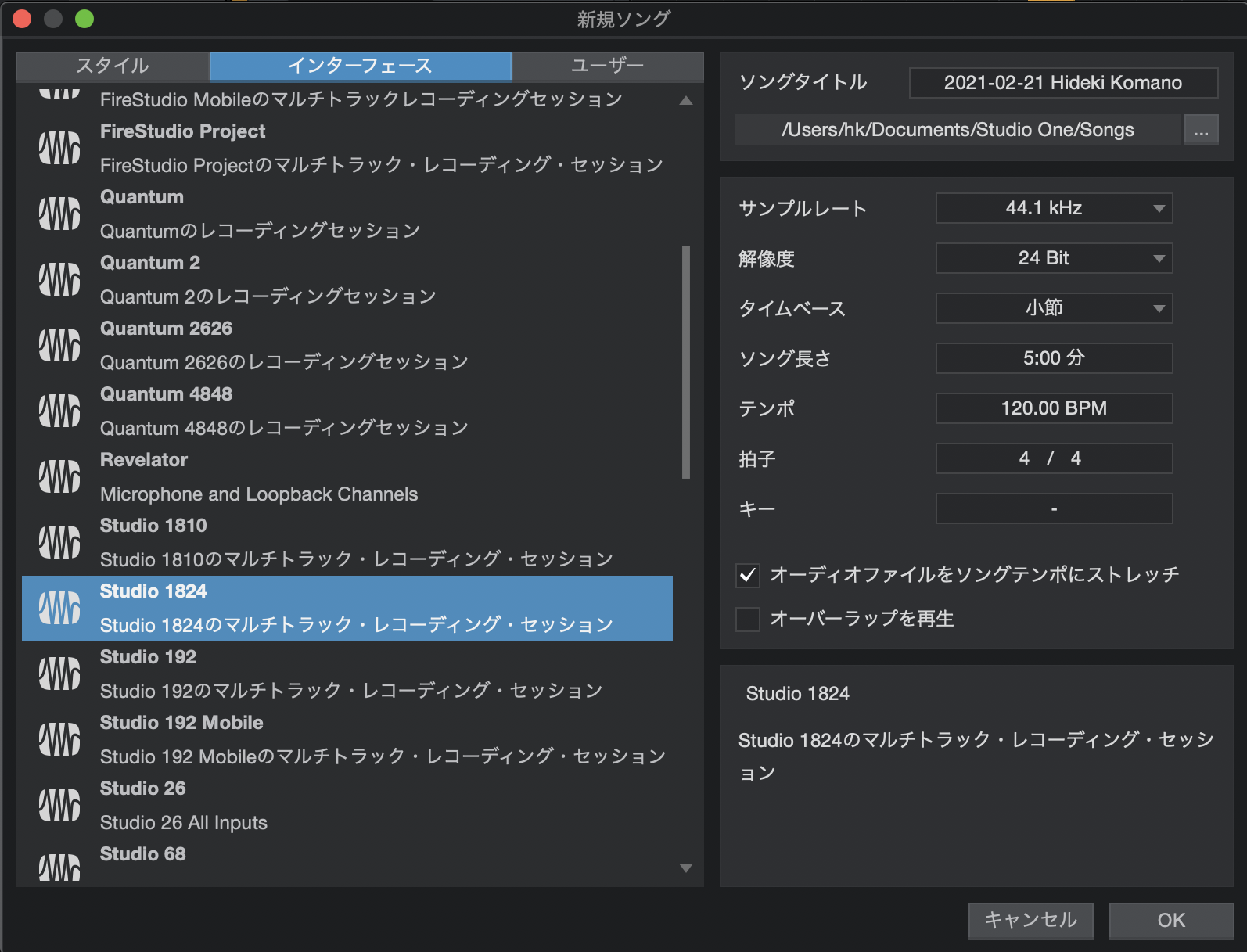
Task: Click the PreSonus icon beside Studio 1810
Action: pyautogui.click(x=59, y=542)
